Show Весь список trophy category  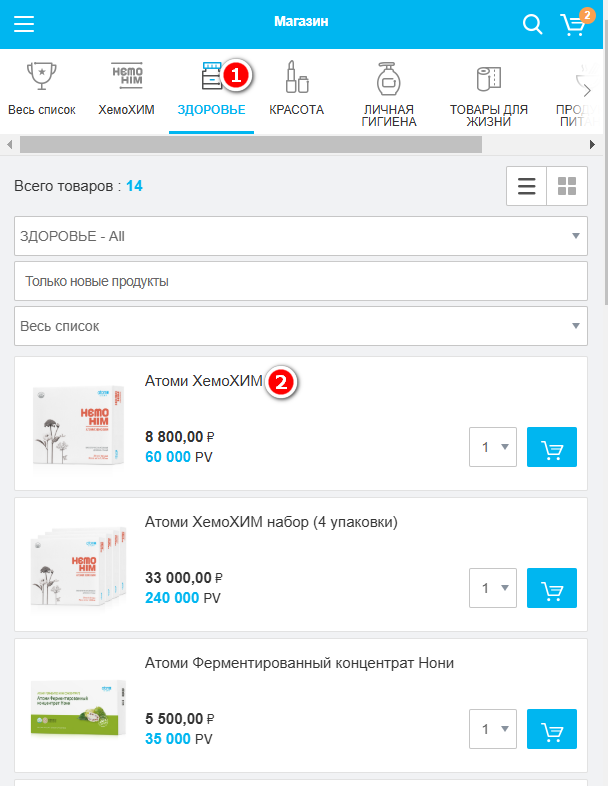41,90
